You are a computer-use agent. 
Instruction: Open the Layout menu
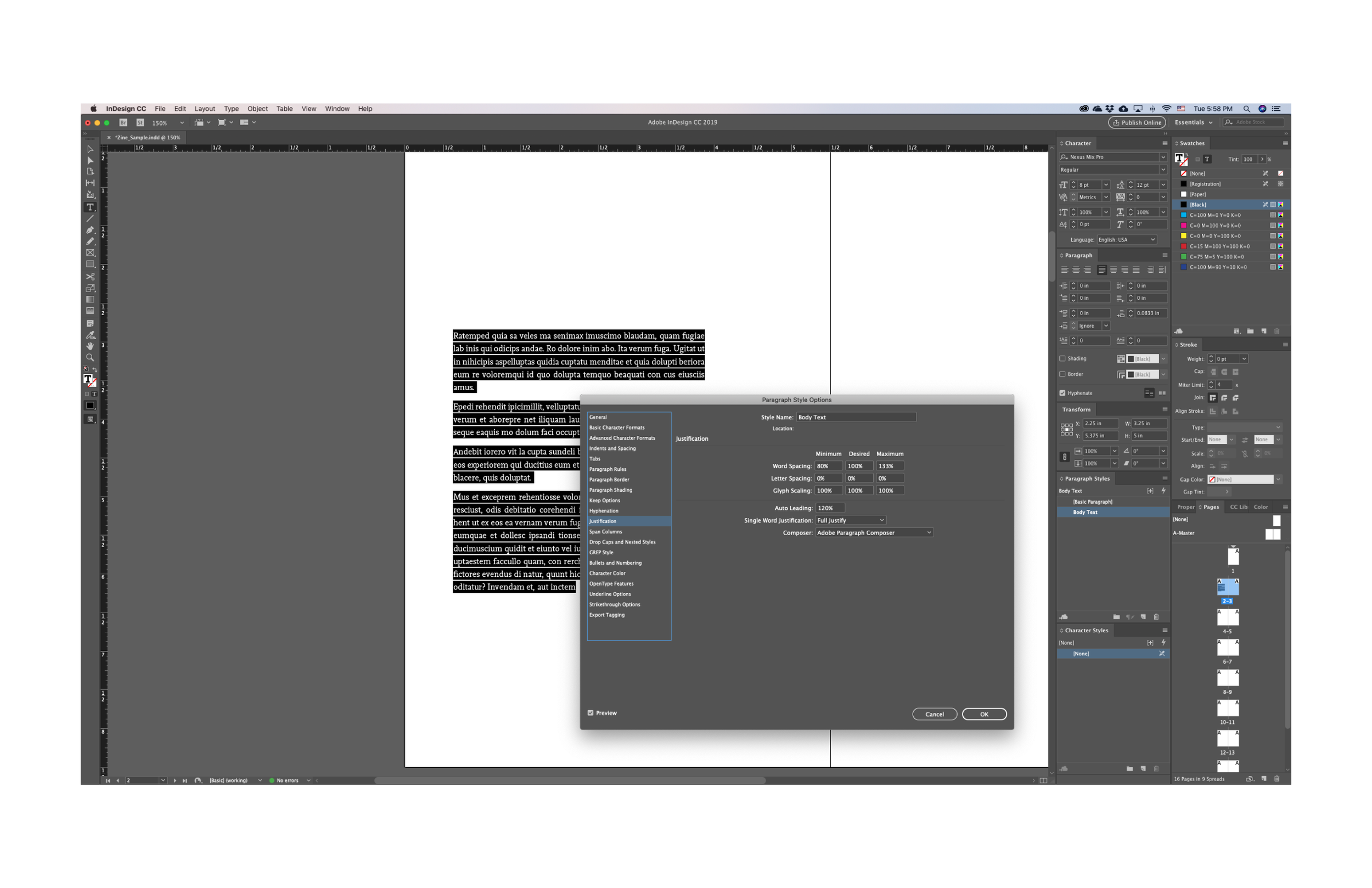click(x=205, y=109)
